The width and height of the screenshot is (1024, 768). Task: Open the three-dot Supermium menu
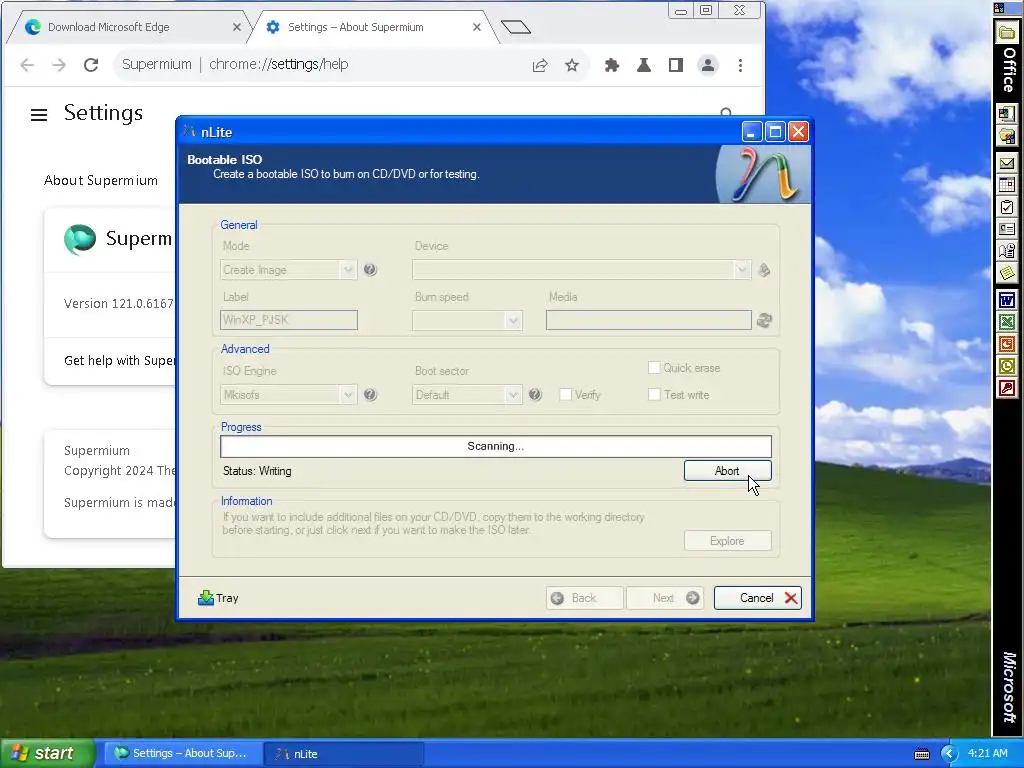(740, 65)
